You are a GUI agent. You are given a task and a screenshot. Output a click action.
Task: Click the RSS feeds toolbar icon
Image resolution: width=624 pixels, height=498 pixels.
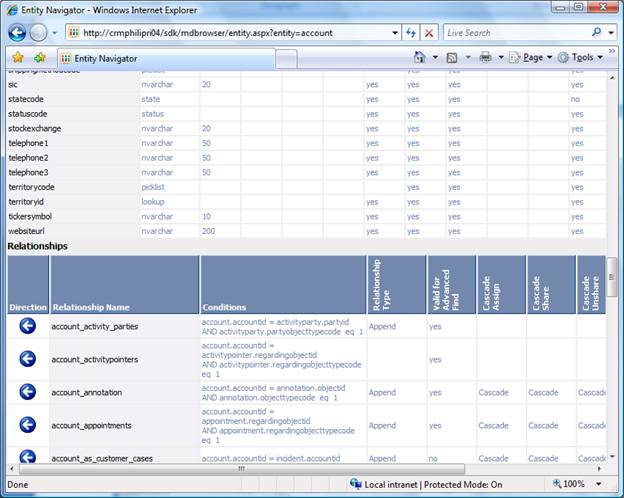(x=453, y=58)
